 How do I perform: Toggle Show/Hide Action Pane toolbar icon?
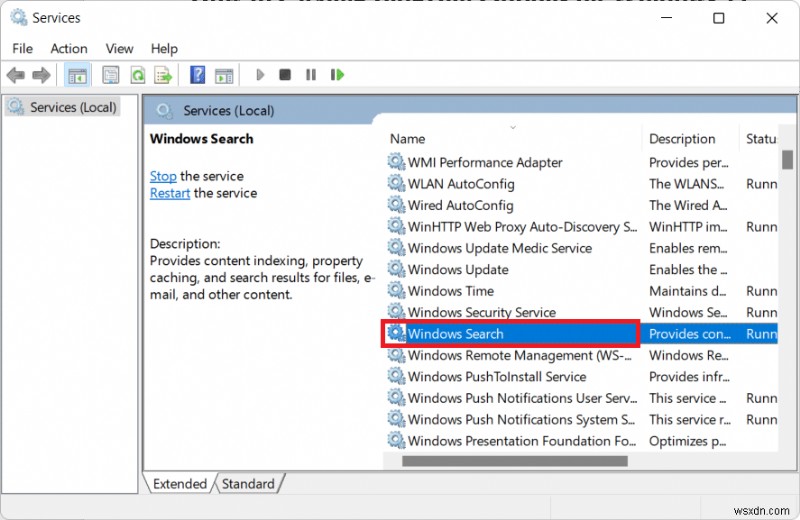(224, 76)
